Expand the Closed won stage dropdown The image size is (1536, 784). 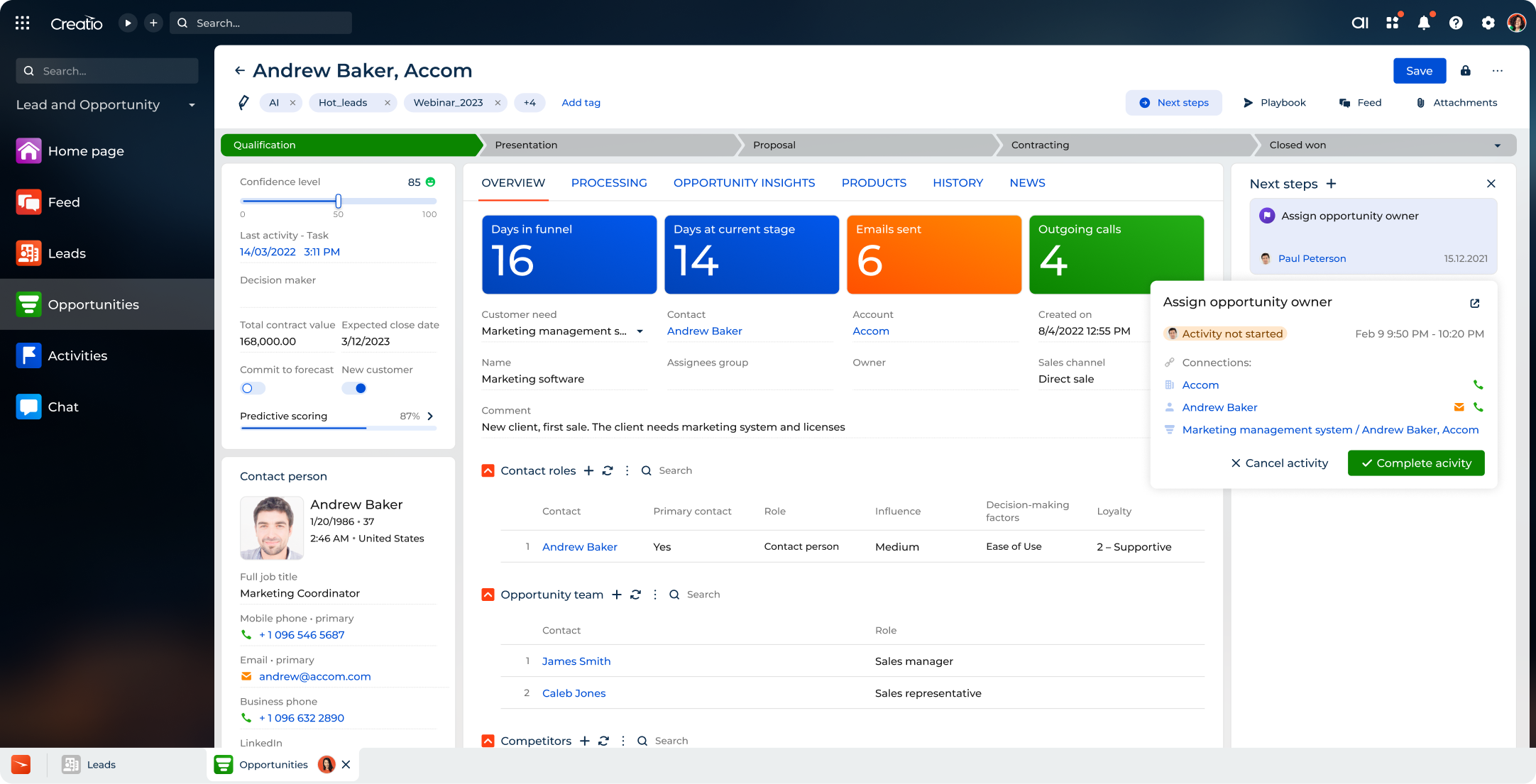[1497, 145]
